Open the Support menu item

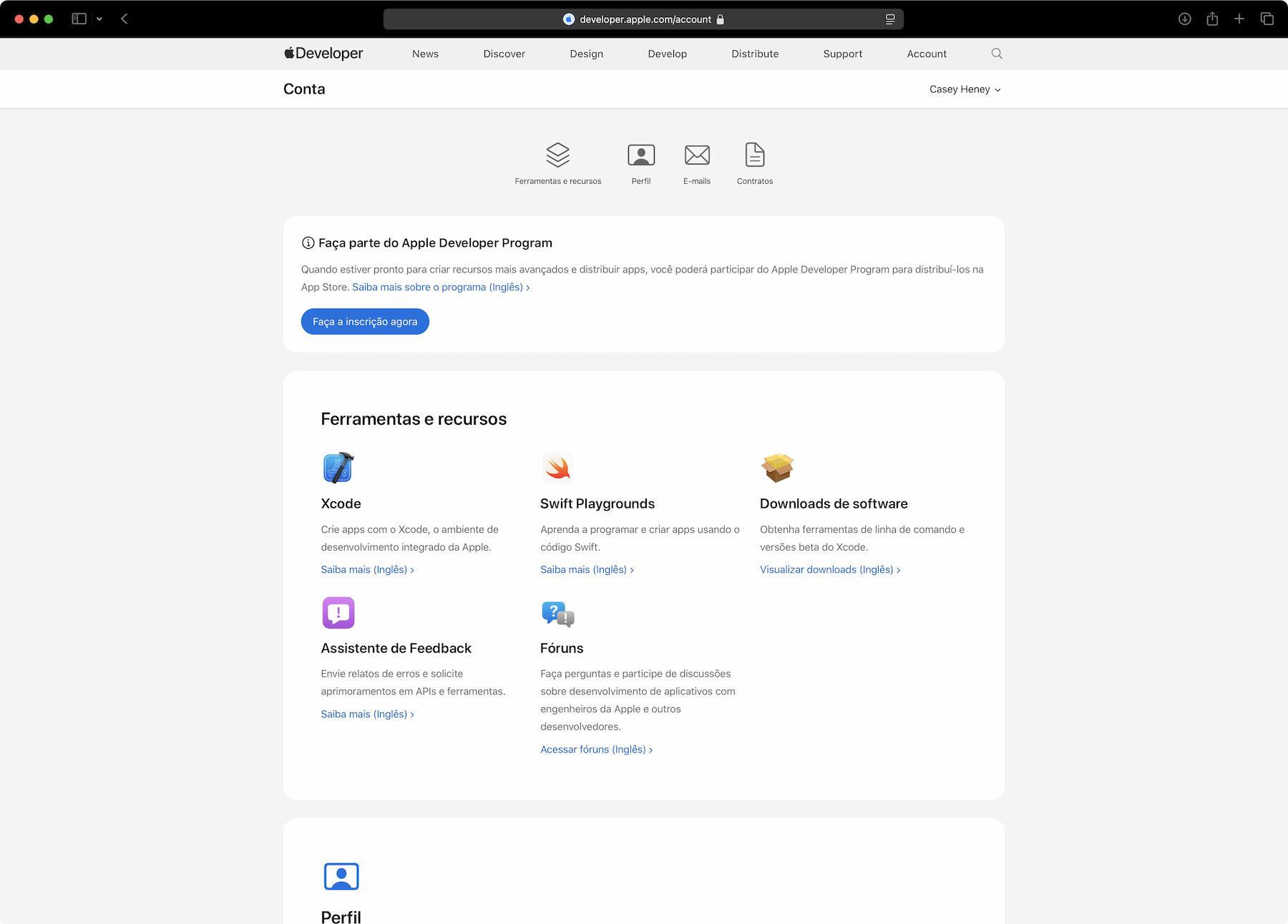coord(843,54)
